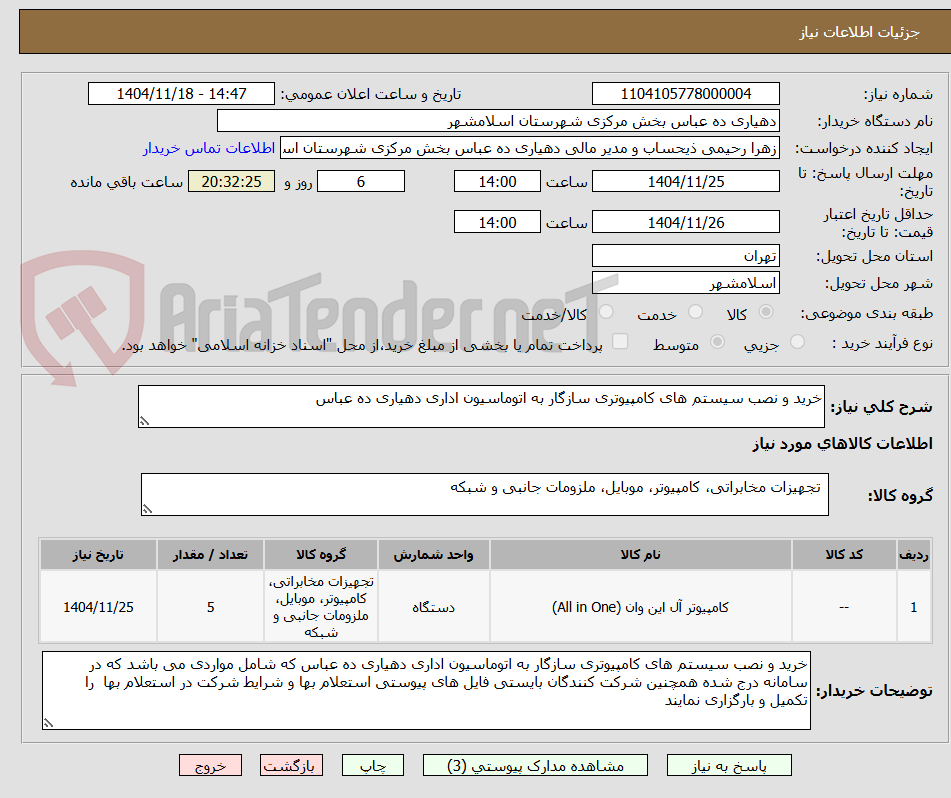Toggle the اسناد خزانه اسلامی payment checkbox
951x798 pixels.
coord(620,342)
